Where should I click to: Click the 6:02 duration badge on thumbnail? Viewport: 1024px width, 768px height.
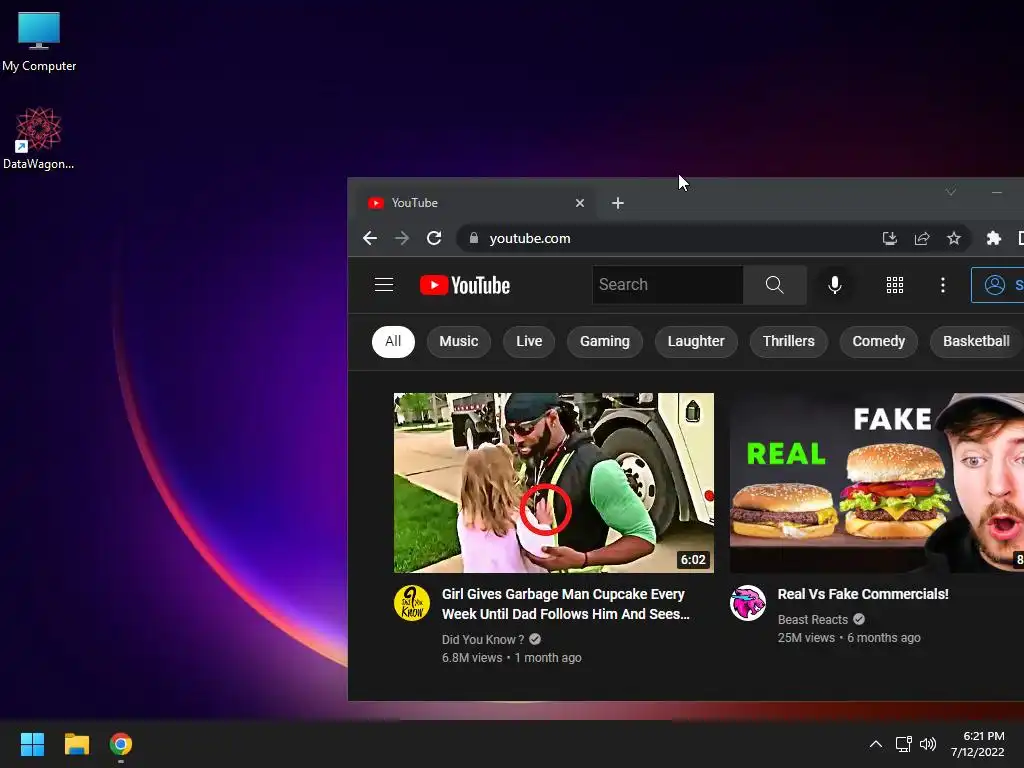(x=693, y=560)
